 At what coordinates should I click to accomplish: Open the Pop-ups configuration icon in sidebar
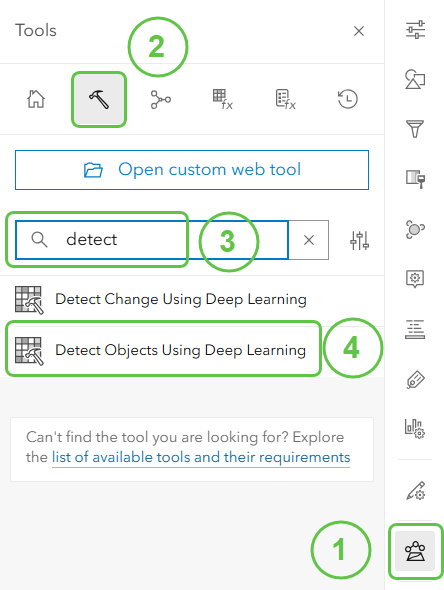(415, 279)
